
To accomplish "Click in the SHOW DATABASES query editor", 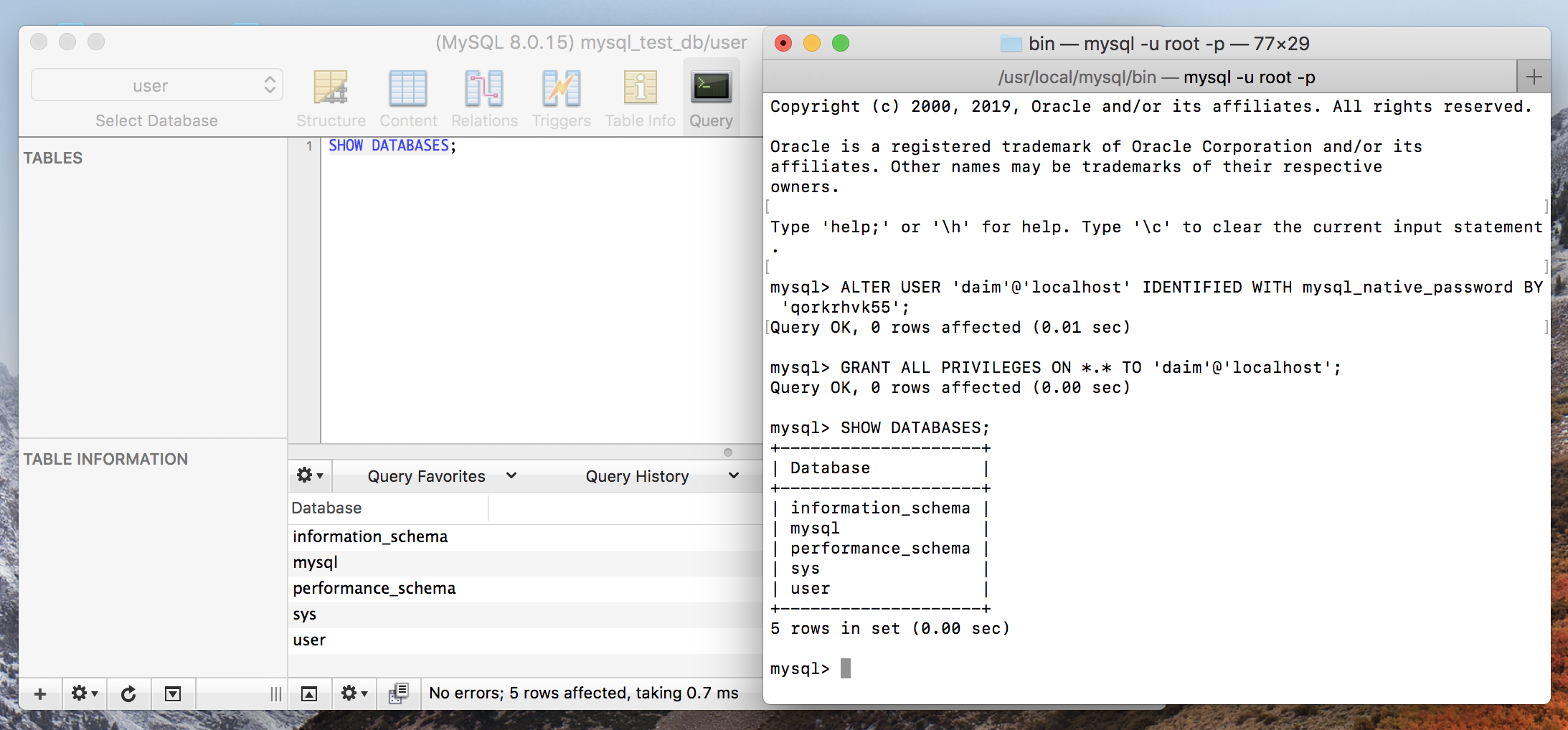I will point(542,290).
